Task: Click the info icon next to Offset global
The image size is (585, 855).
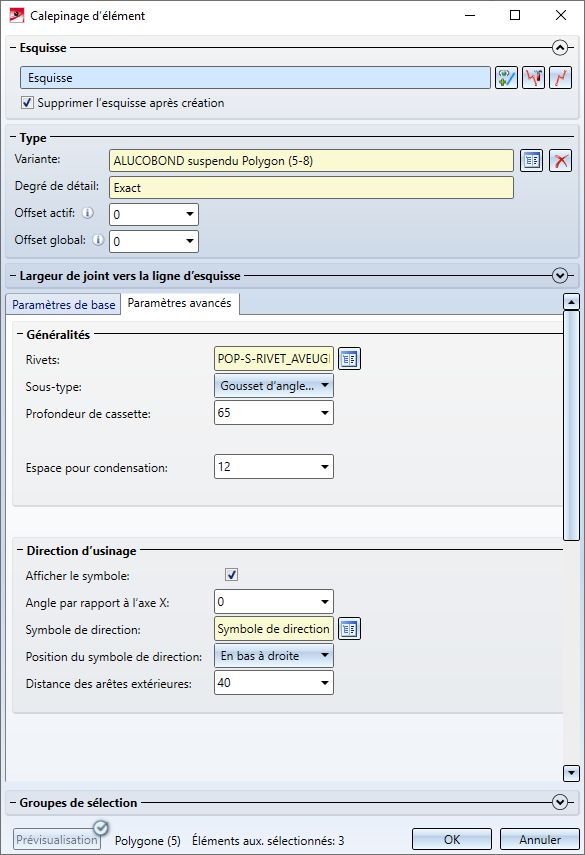Action: tap(98, 240)
